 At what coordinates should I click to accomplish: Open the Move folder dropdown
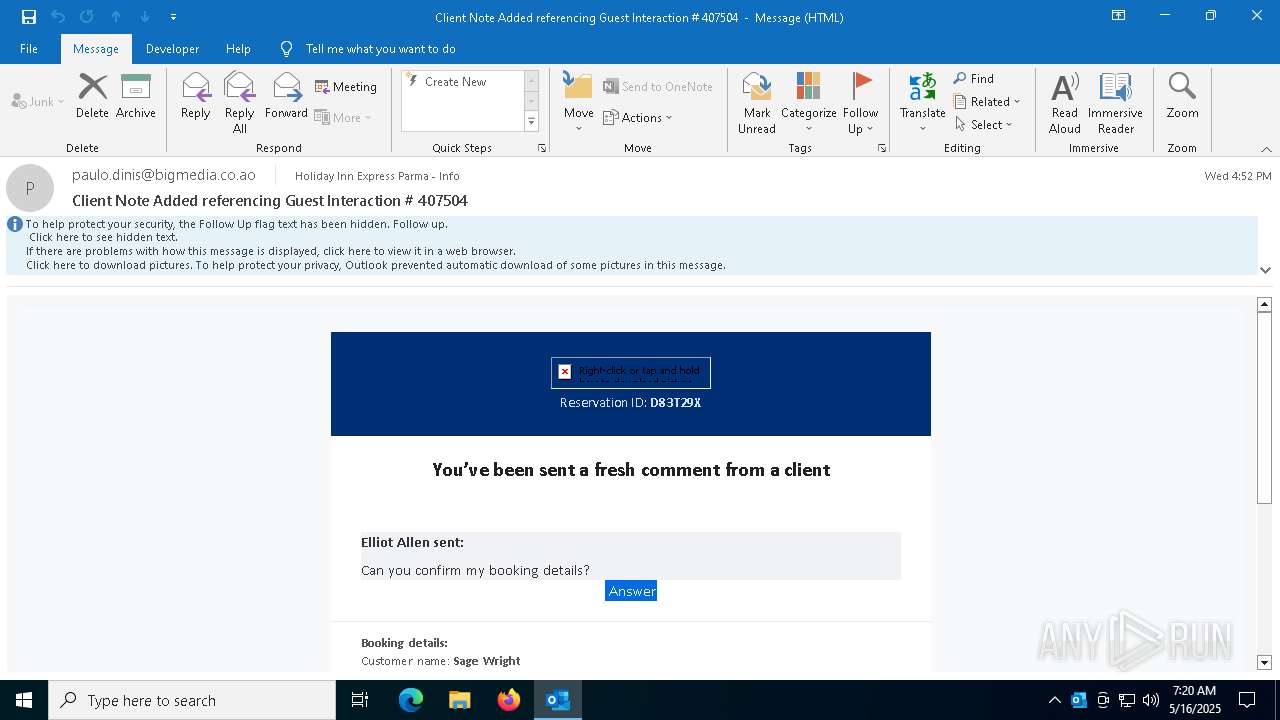(578, 102)
